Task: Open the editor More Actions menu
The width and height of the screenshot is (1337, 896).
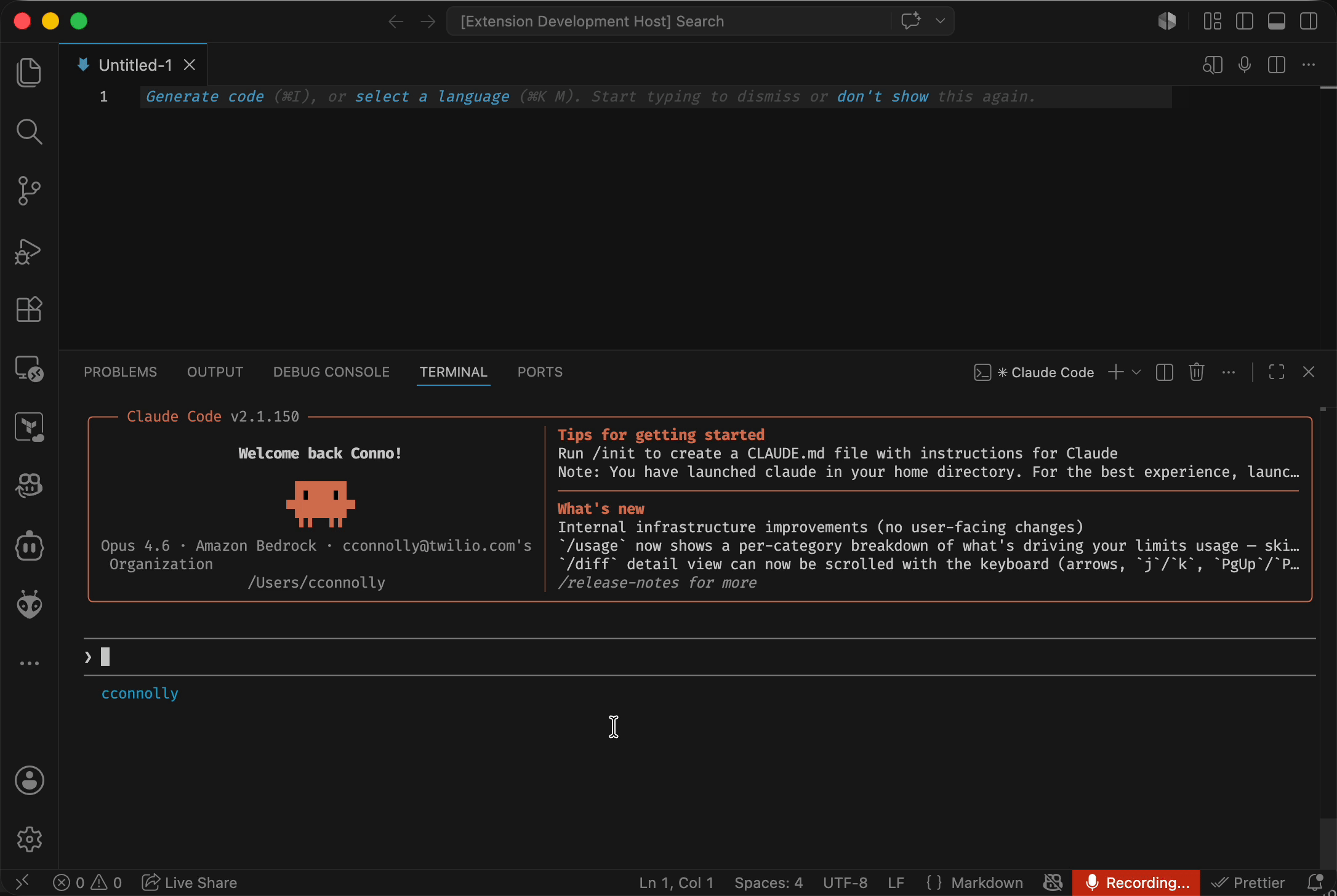Action: (x=1309, y=65)
